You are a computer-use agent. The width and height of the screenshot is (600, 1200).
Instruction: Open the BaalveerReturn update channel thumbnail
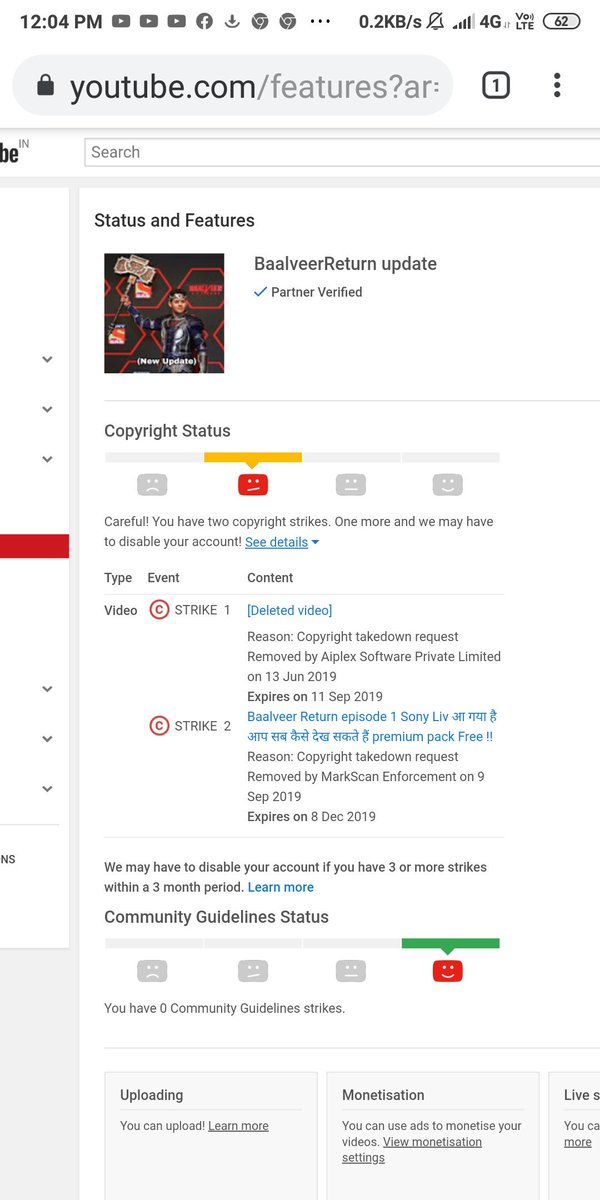tap(164, 313)
